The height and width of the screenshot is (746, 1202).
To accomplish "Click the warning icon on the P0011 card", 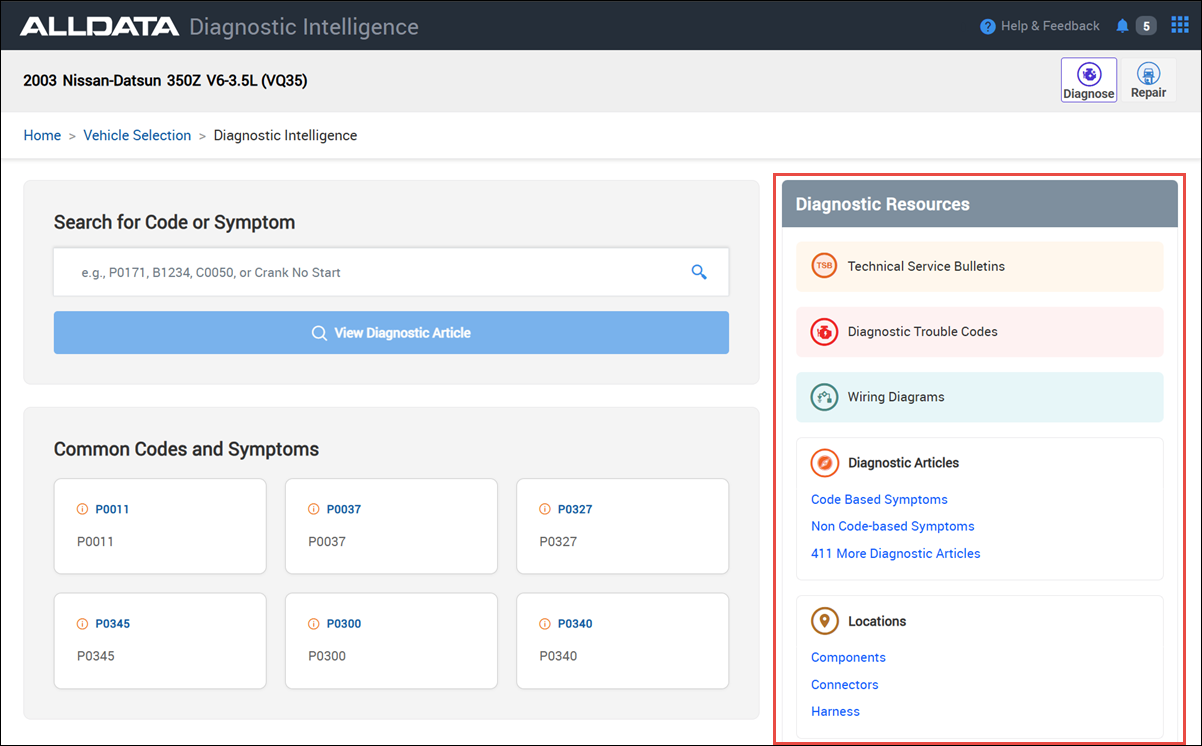I will tap(82, 509).
